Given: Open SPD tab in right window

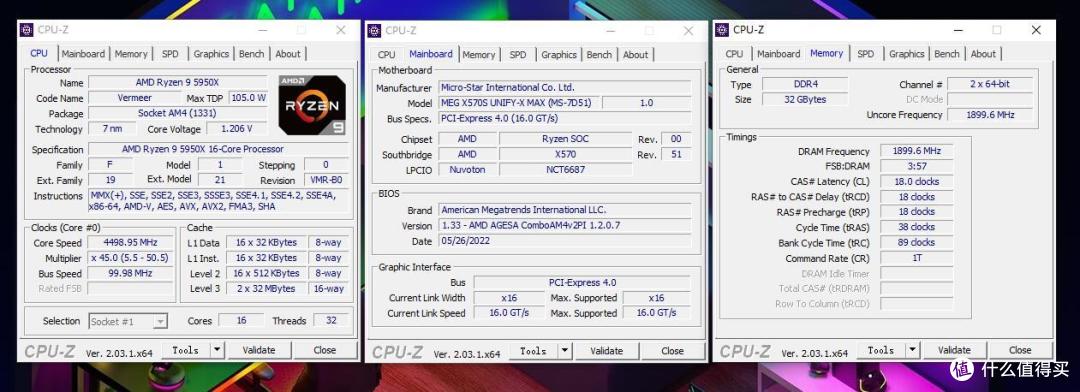Looking at the screenshot, I should [x=866, y=54].
